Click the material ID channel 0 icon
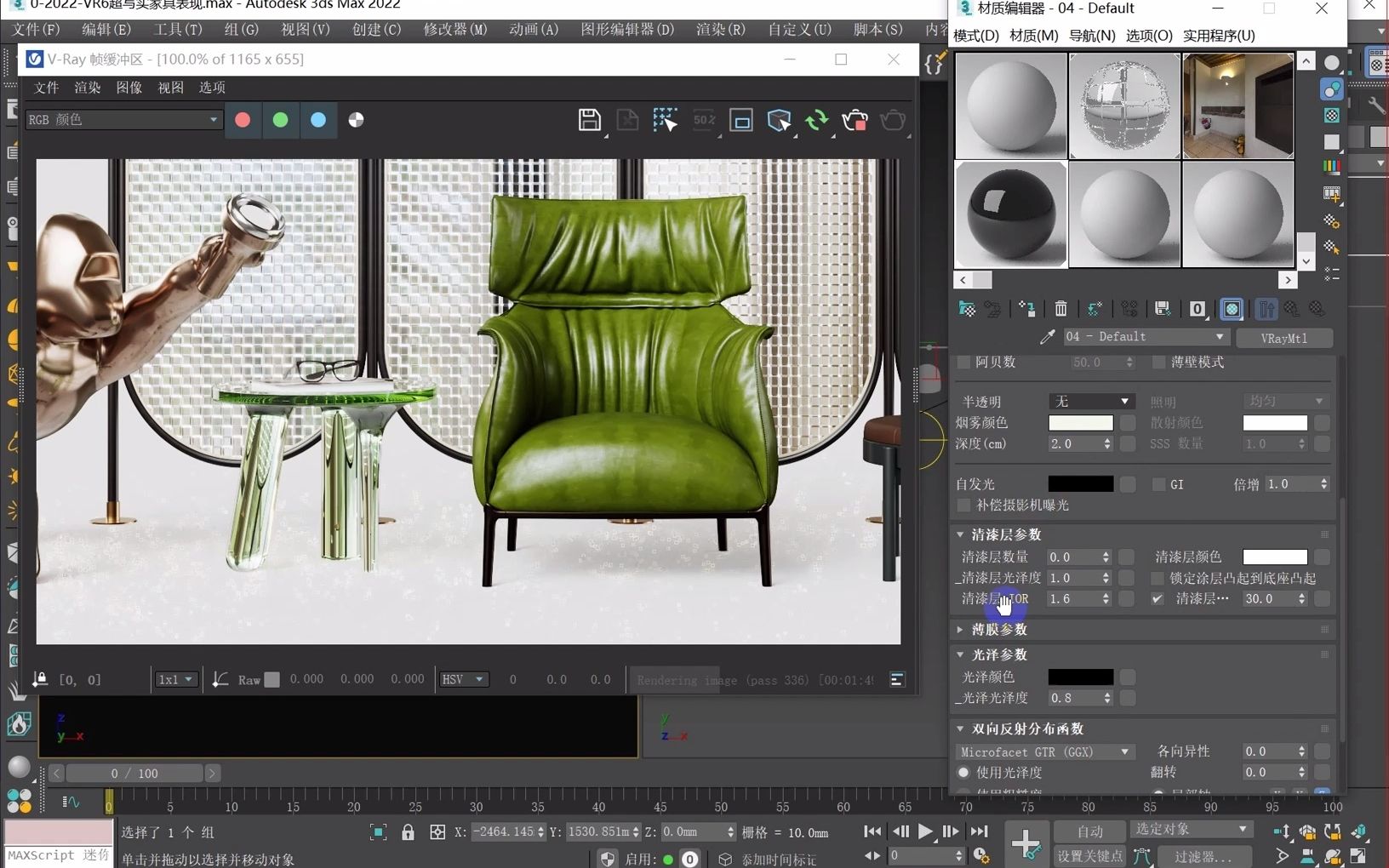The height and width of the screenshot is (868, 1389). pyautogui.click(x=1197, y=309)
